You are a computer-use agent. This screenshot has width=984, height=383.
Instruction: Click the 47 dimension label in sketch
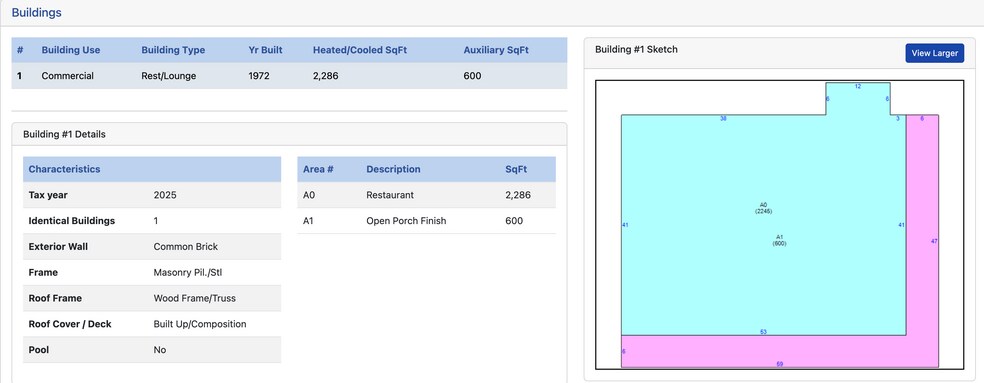pos(934,241)
